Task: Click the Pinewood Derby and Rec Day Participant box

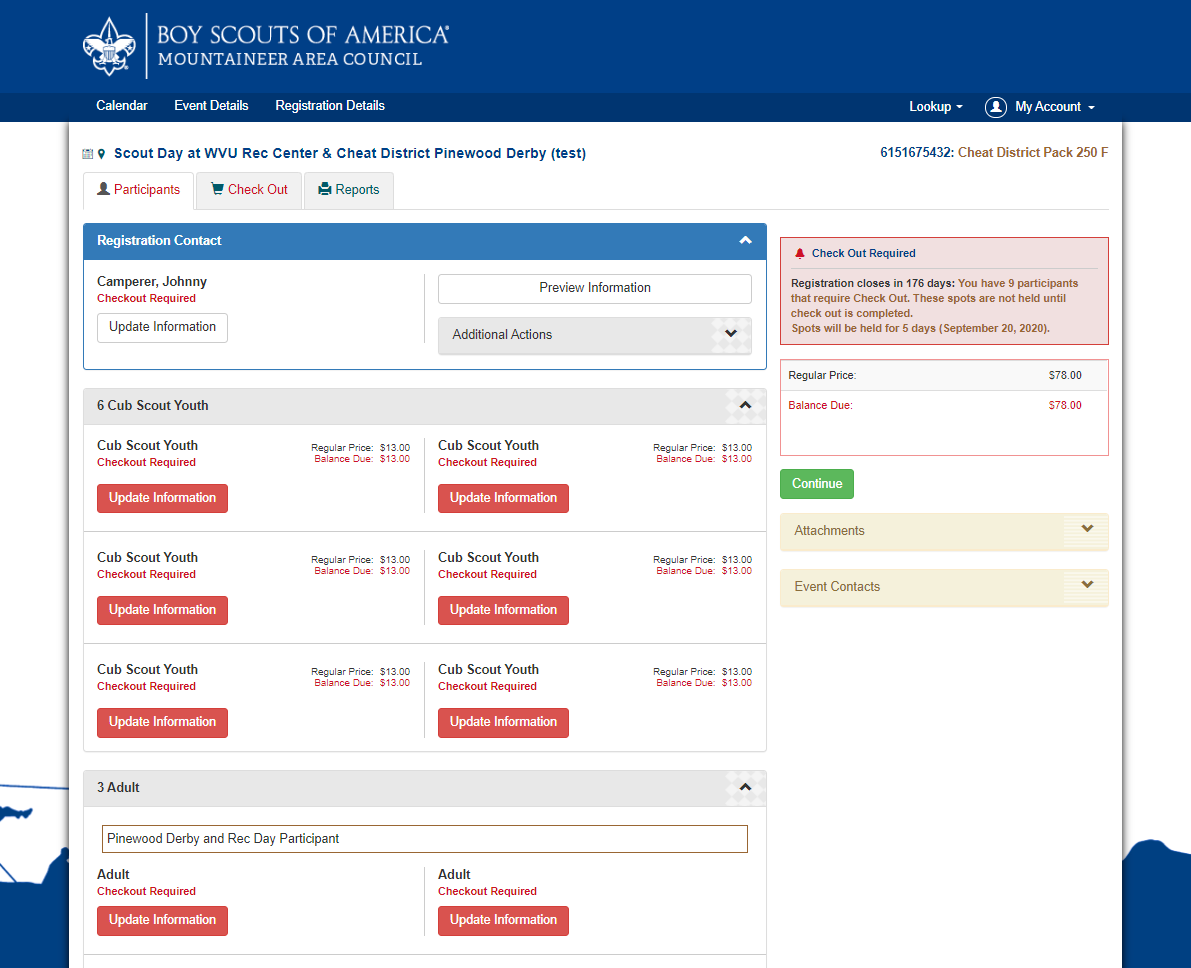Action: pyautogui.click(x=425, y=839)
